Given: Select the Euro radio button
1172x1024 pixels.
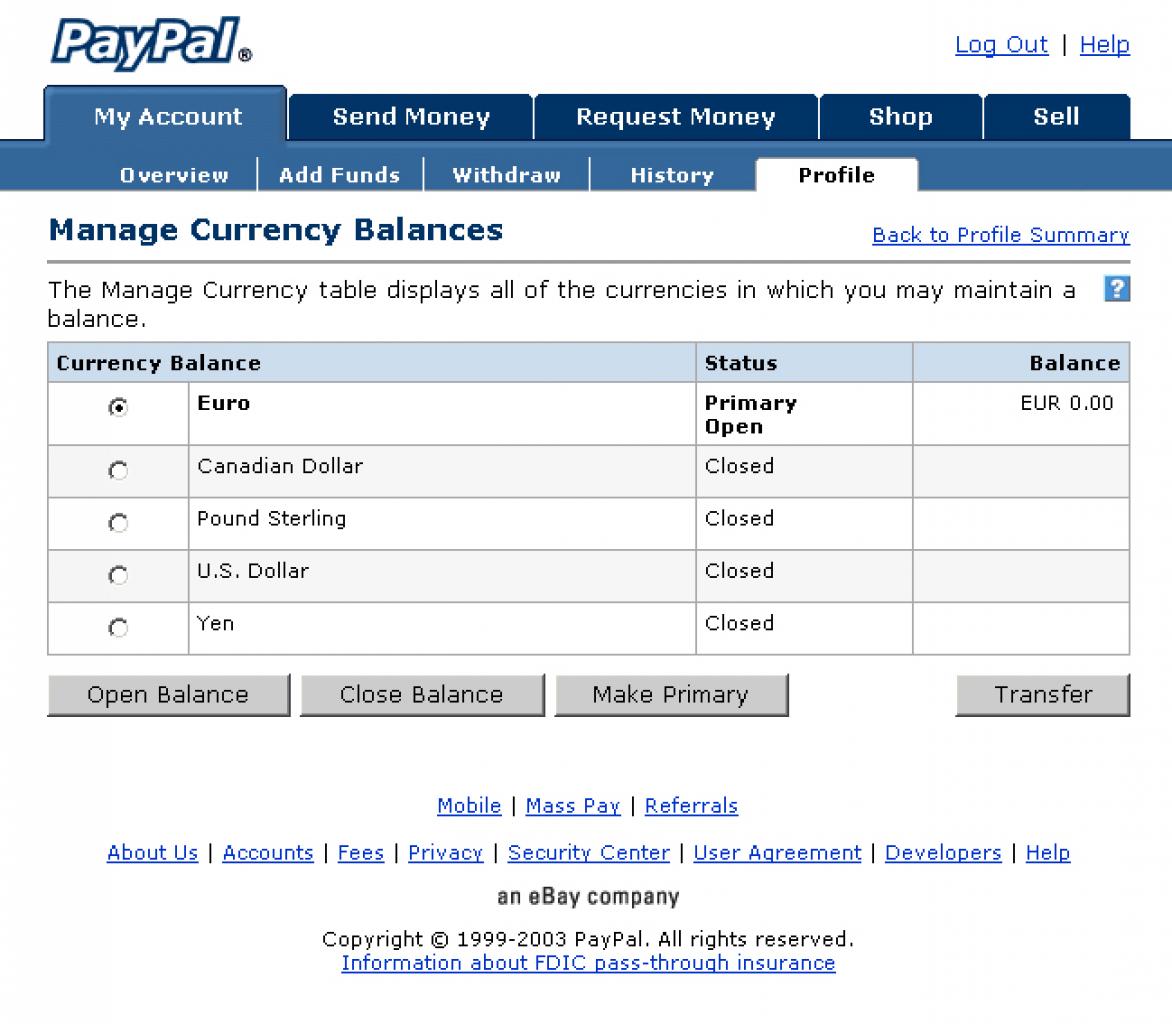Looking at the screenshot, I should tap(118, 407).
